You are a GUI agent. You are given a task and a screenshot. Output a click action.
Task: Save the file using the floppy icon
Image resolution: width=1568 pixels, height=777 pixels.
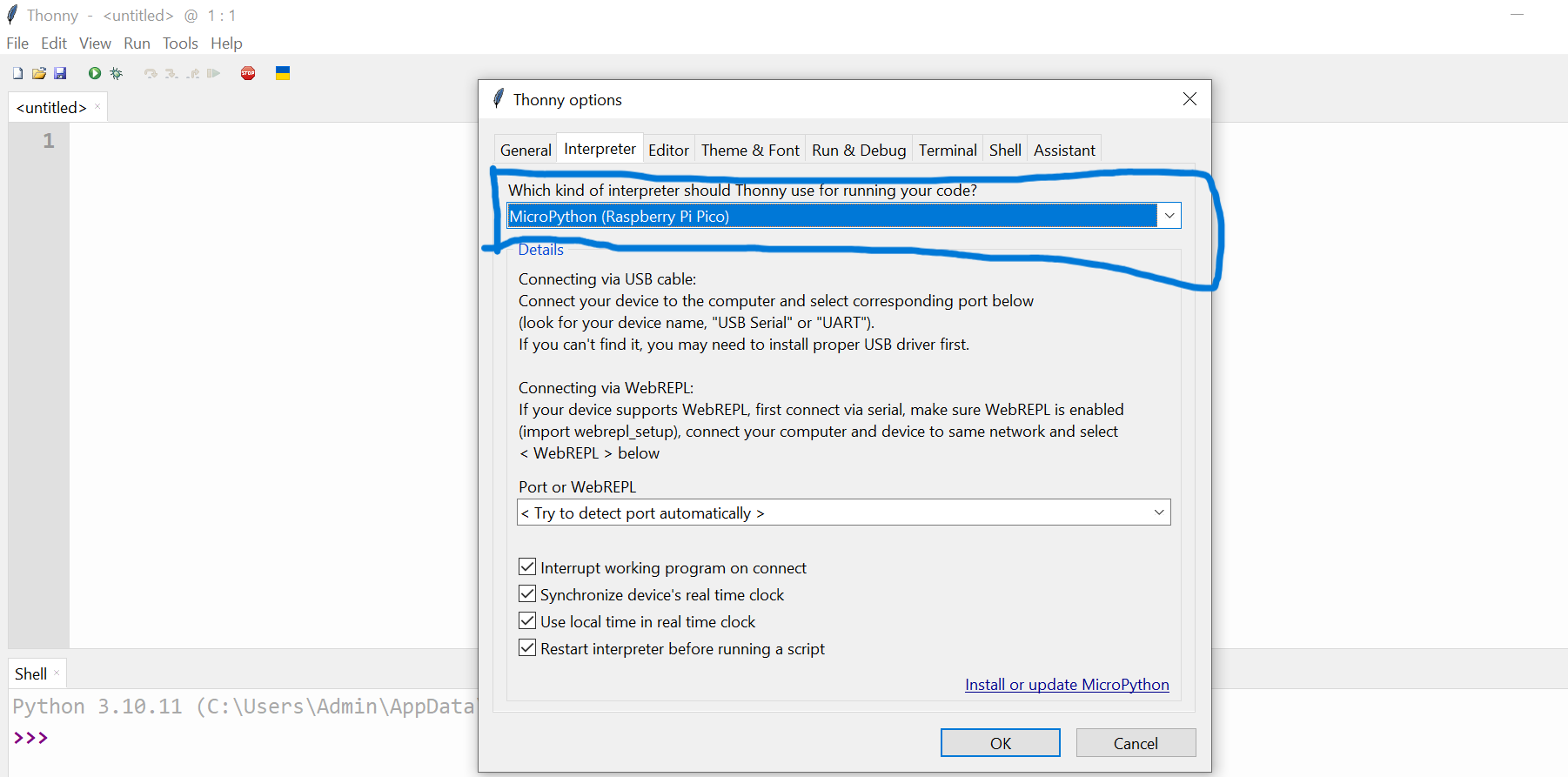(60, 73)
